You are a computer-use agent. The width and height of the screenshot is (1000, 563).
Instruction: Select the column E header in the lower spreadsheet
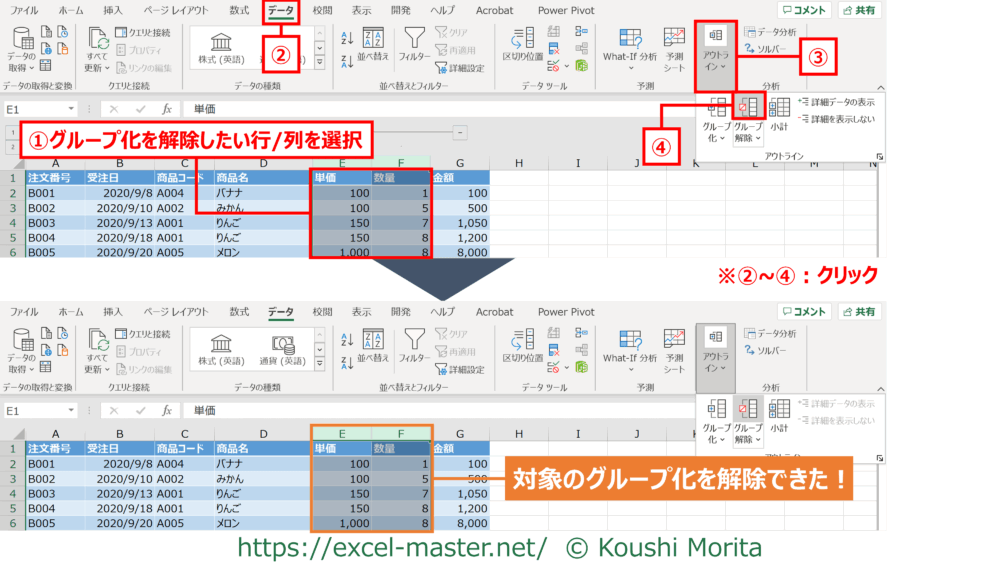(341, 434)
